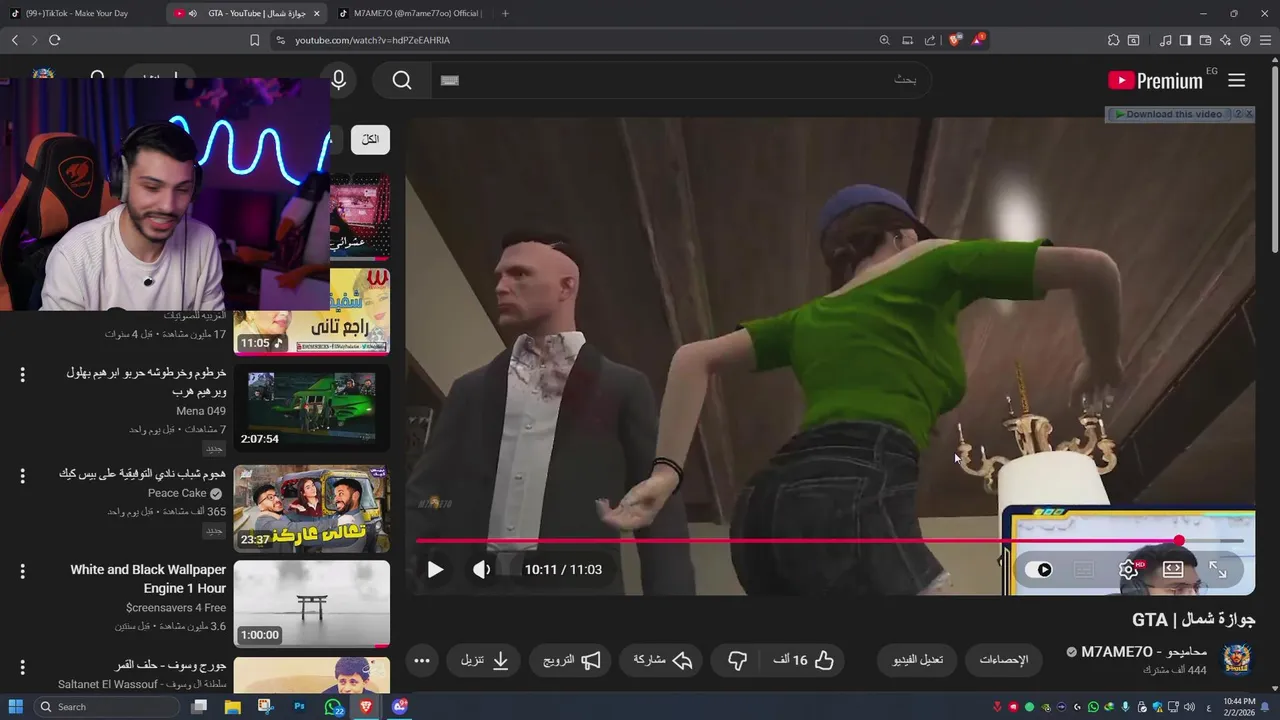Like the video (16 ألف)
1280x720 pixels.
coord(803,660)
